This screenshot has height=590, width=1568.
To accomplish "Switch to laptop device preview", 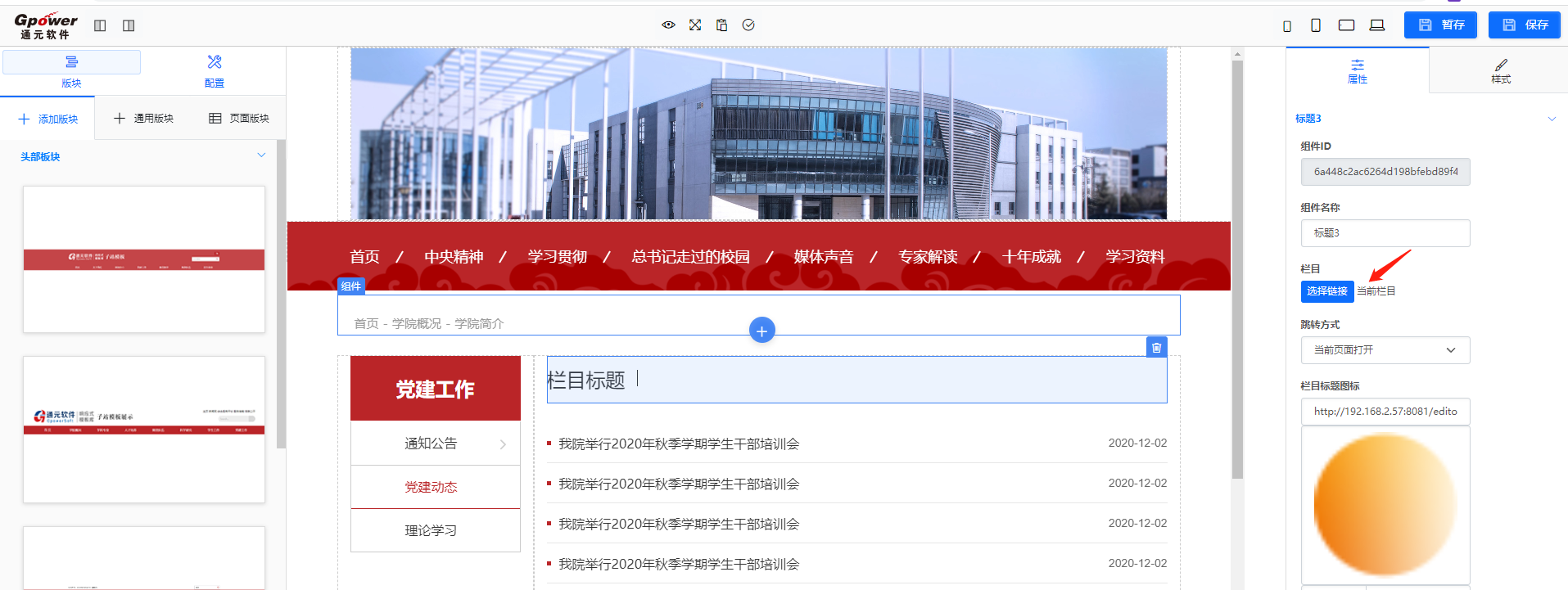I will (x=1377, y=25).
